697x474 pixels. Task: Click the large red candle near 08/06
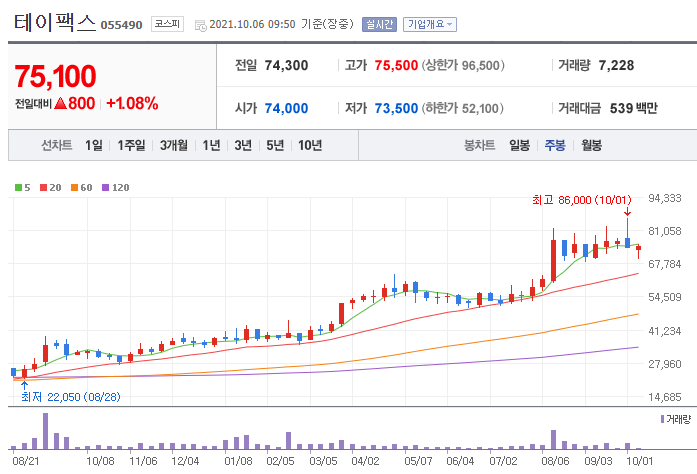point(553,260)
